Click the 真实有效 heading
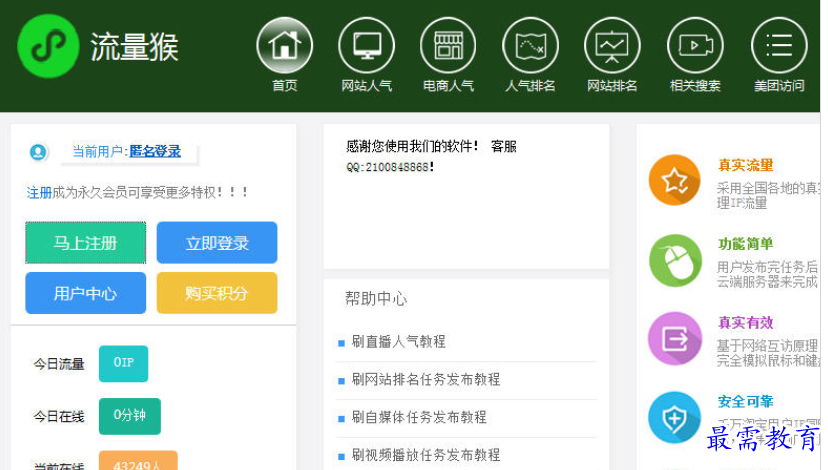The image size is (828, 470). coord(746,323)
